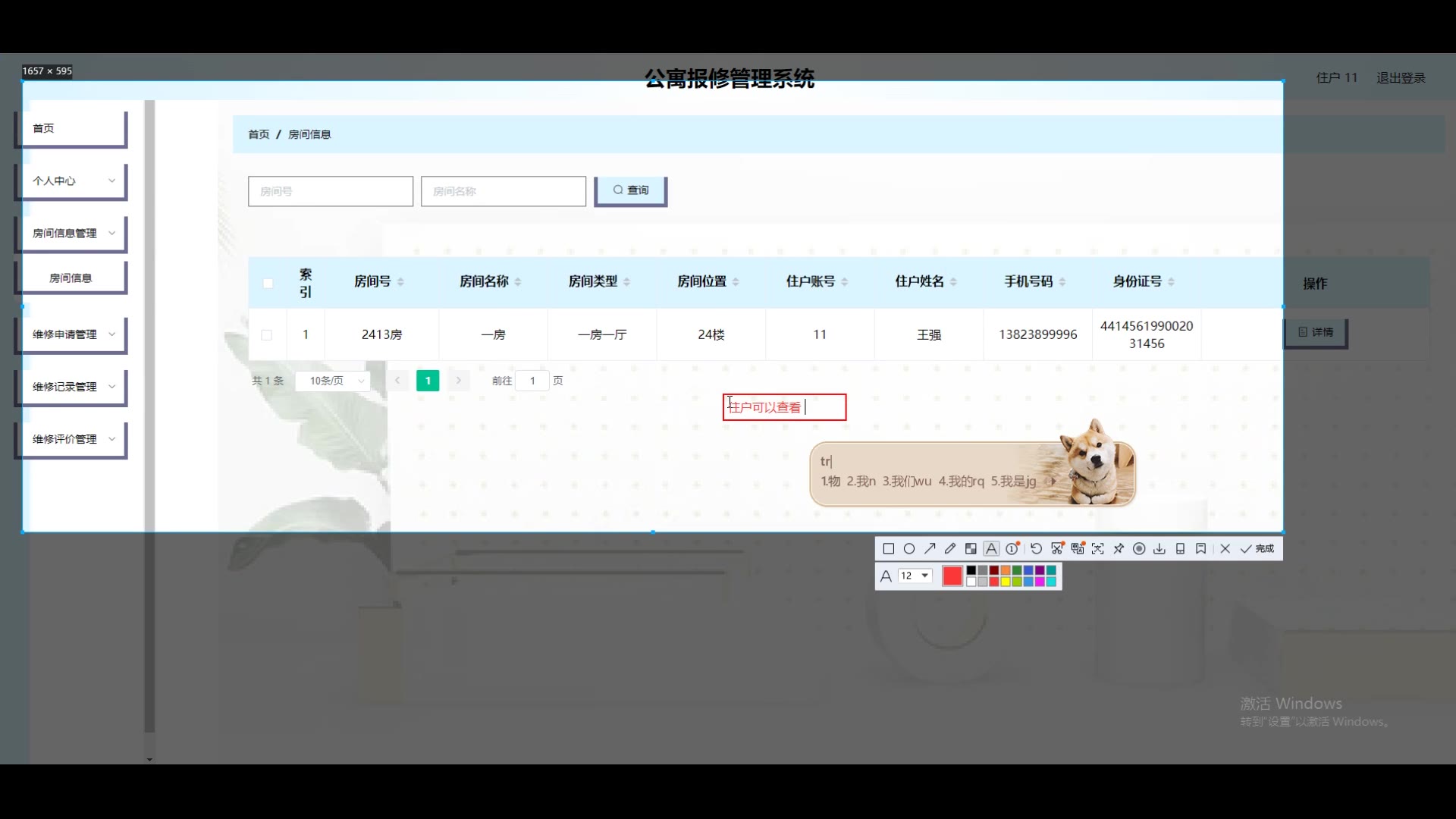Select the ellipse annotation tool
The width and height of the screenshot is (1456, 819).
click(909, 549)
